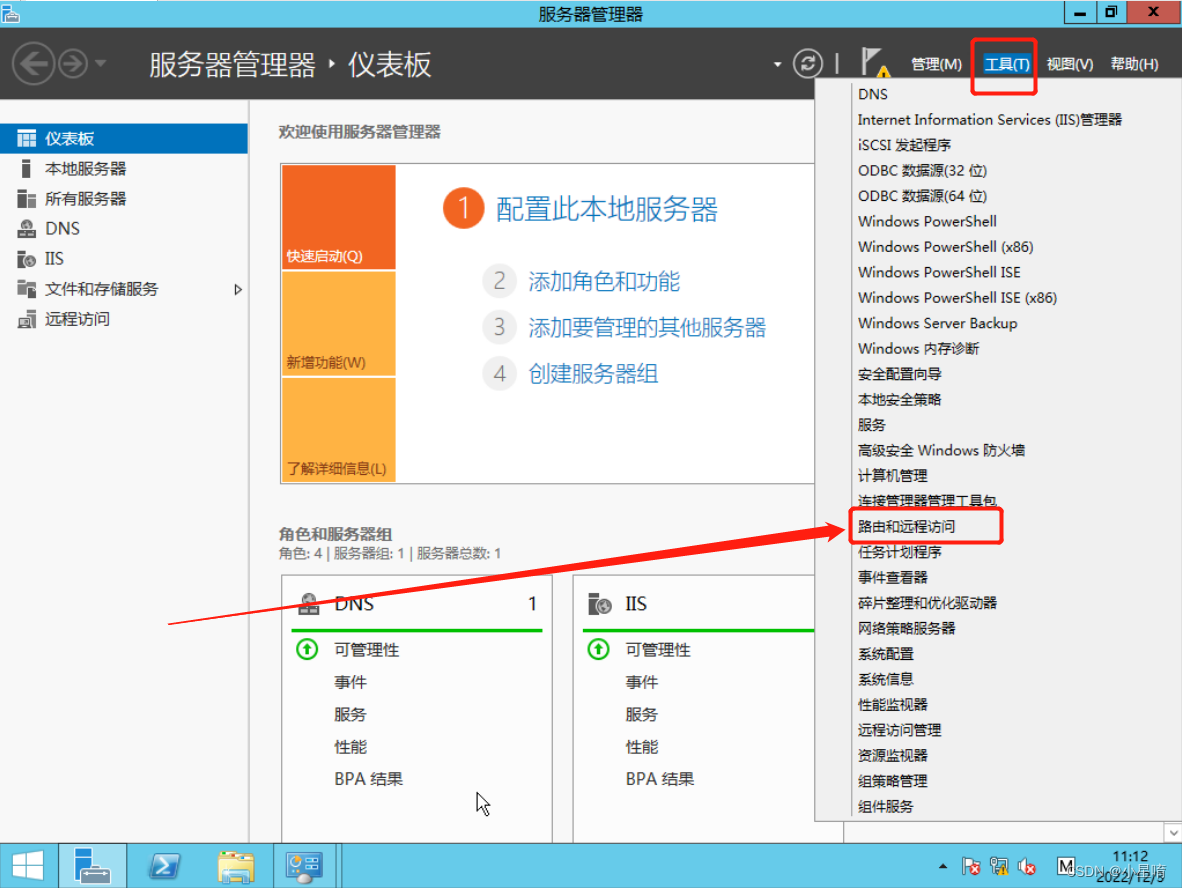Image resolution: width=1182 pixels, height=888 pixels.
Task: Expand the 文件和存储服务 arrow
Action: pos(238,289)
